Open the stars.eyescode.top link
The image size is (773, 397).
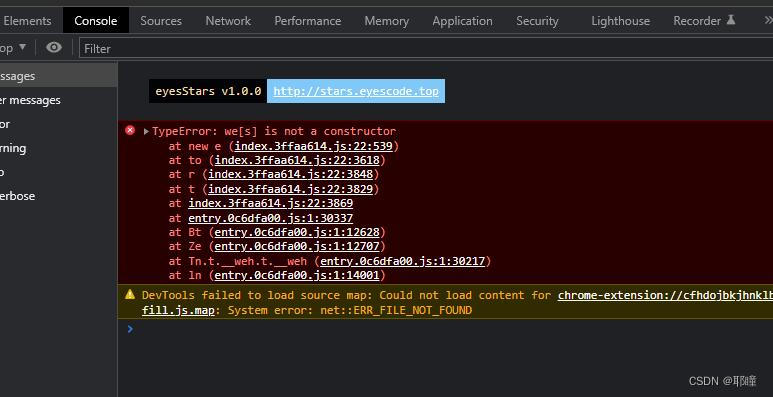point(355,91)
